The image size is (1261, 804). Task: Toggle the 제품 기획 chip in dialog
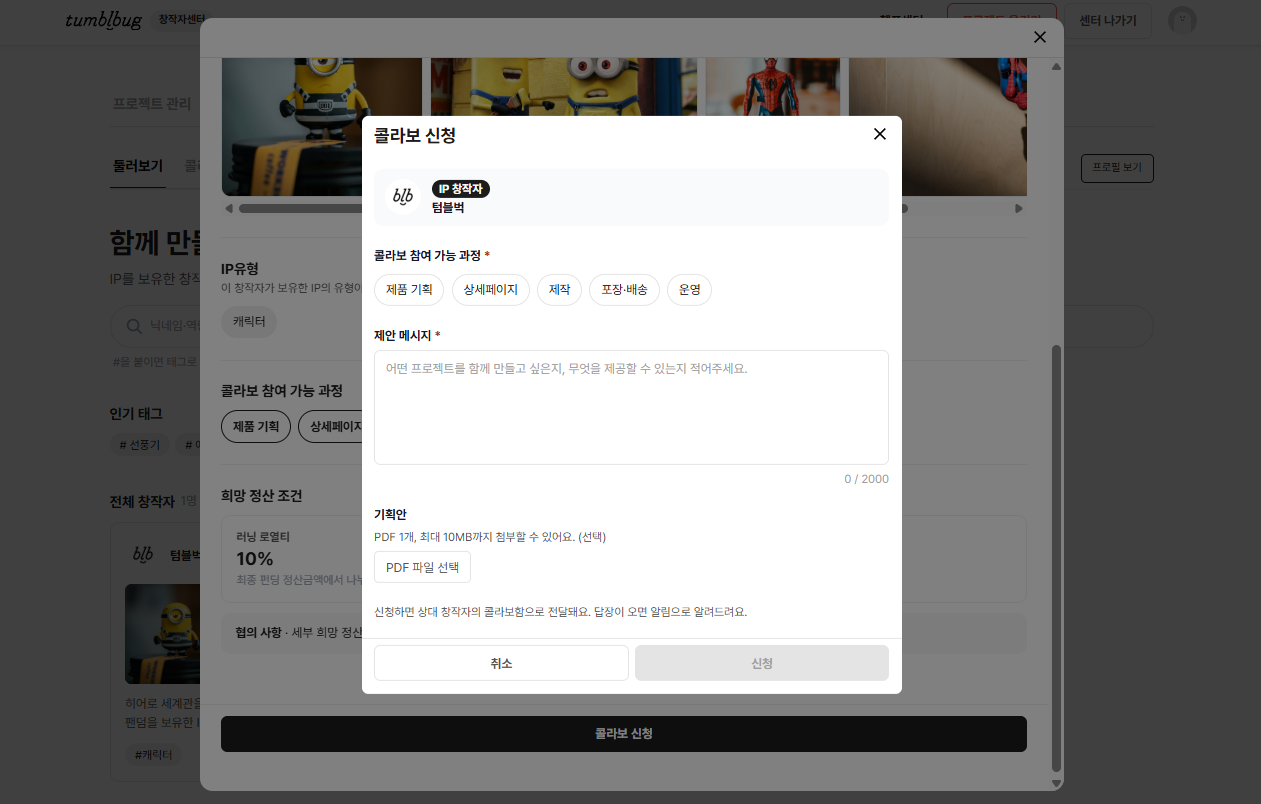409,290
